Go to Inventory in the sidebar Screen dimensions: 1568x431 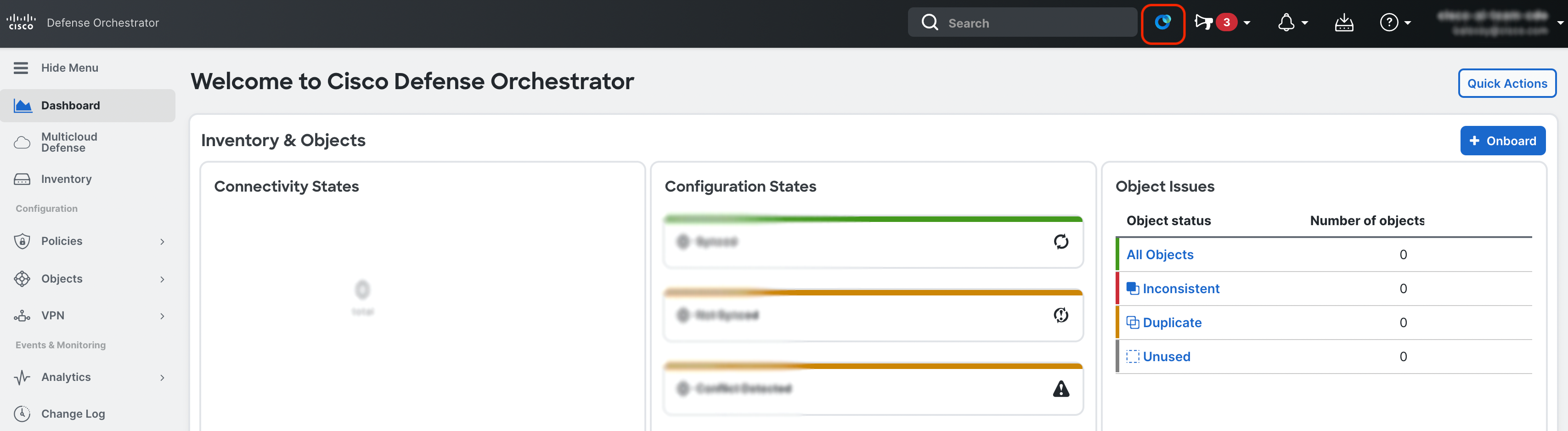(66, 179)
